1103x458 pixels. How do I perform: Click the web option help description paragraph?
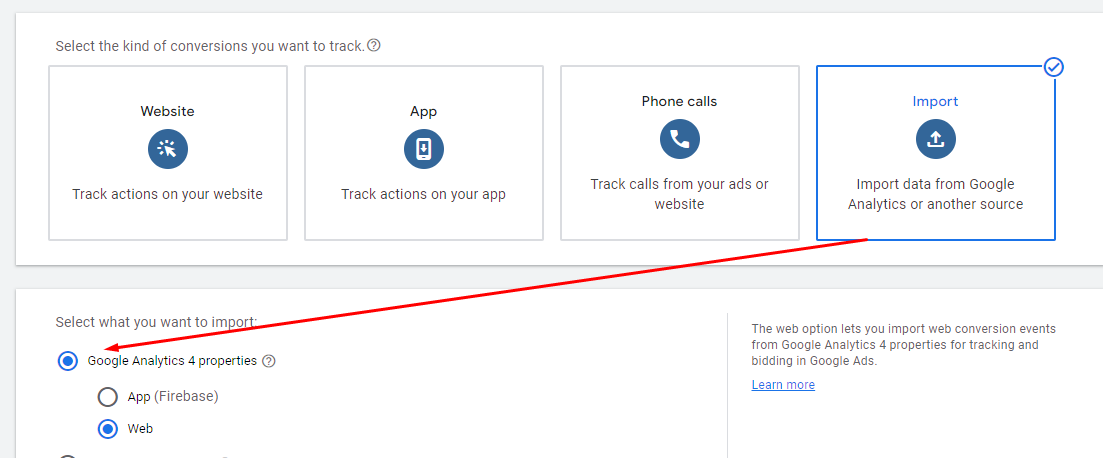pos(903,345)
